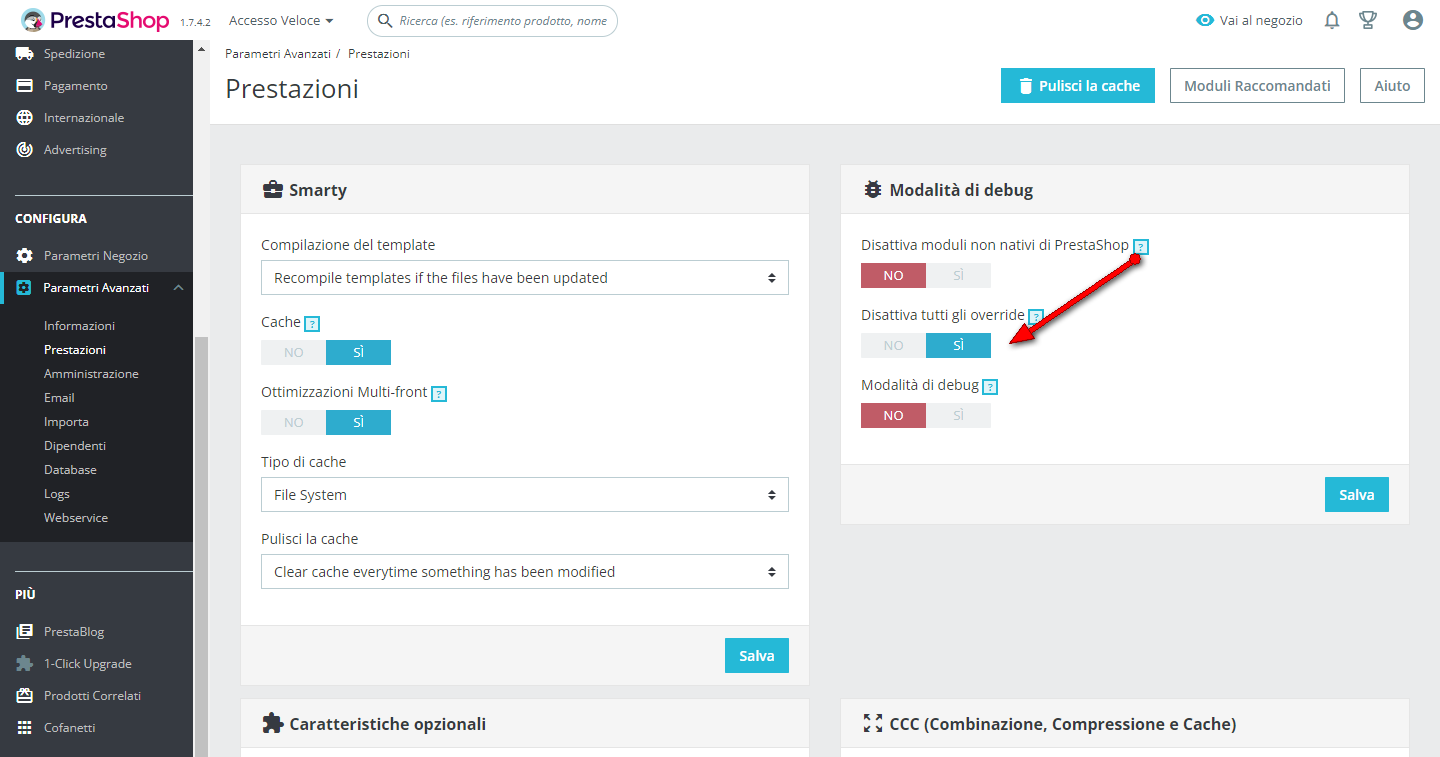
Task: Open the user profile avatar icon
Action: (1412, 20)
